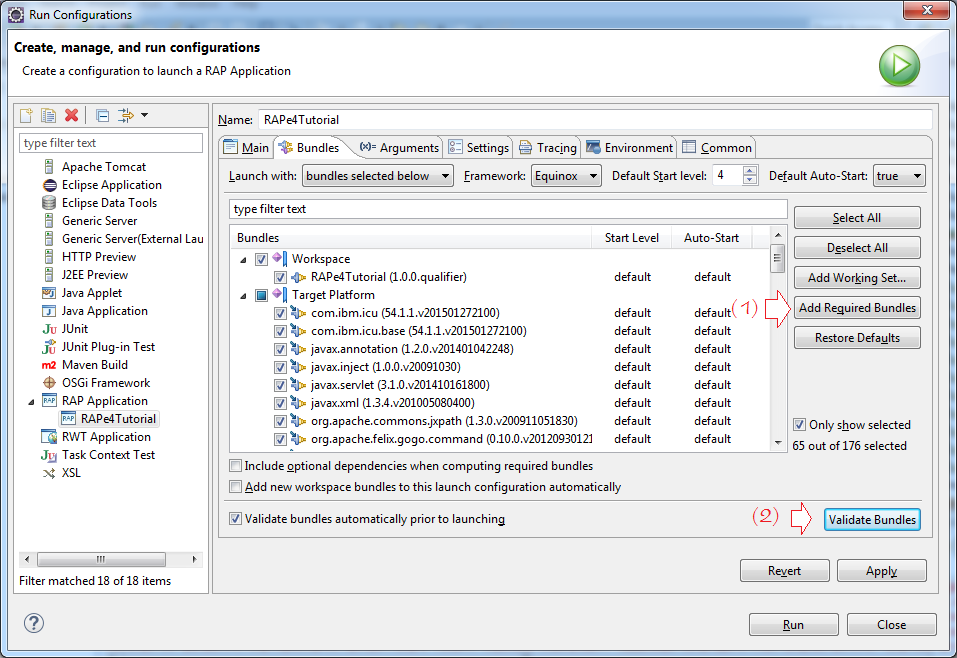Toggle the Only show selected checkbox

[799, 424]
